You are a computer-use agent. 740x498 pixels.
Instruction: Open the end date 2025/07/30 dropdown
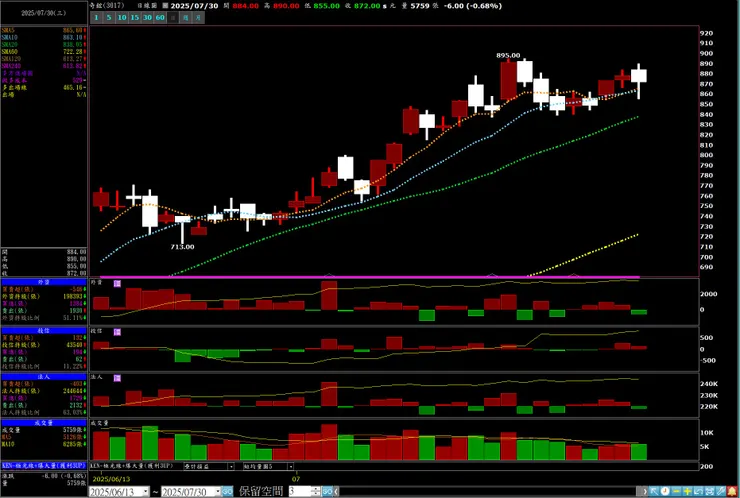pyautogui.click(x=218, y=491)
